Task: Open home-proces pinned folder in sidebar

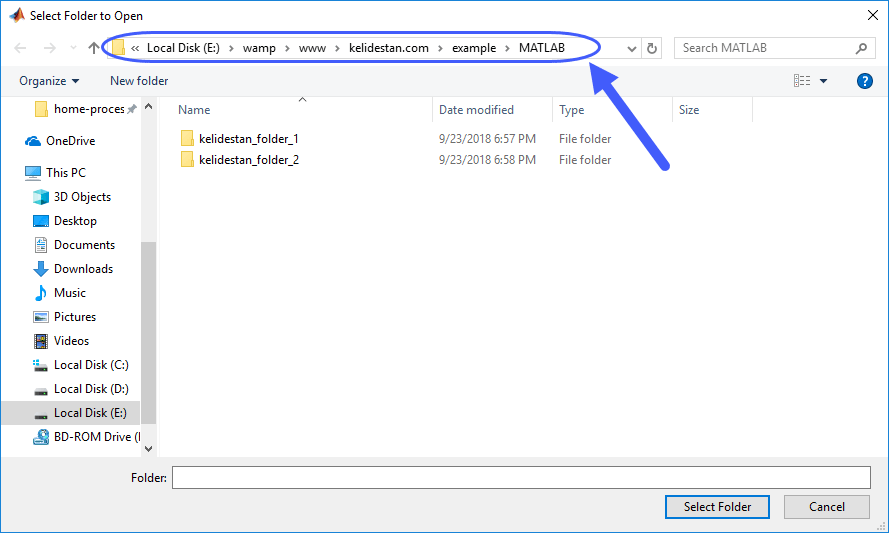Action: 89,109
